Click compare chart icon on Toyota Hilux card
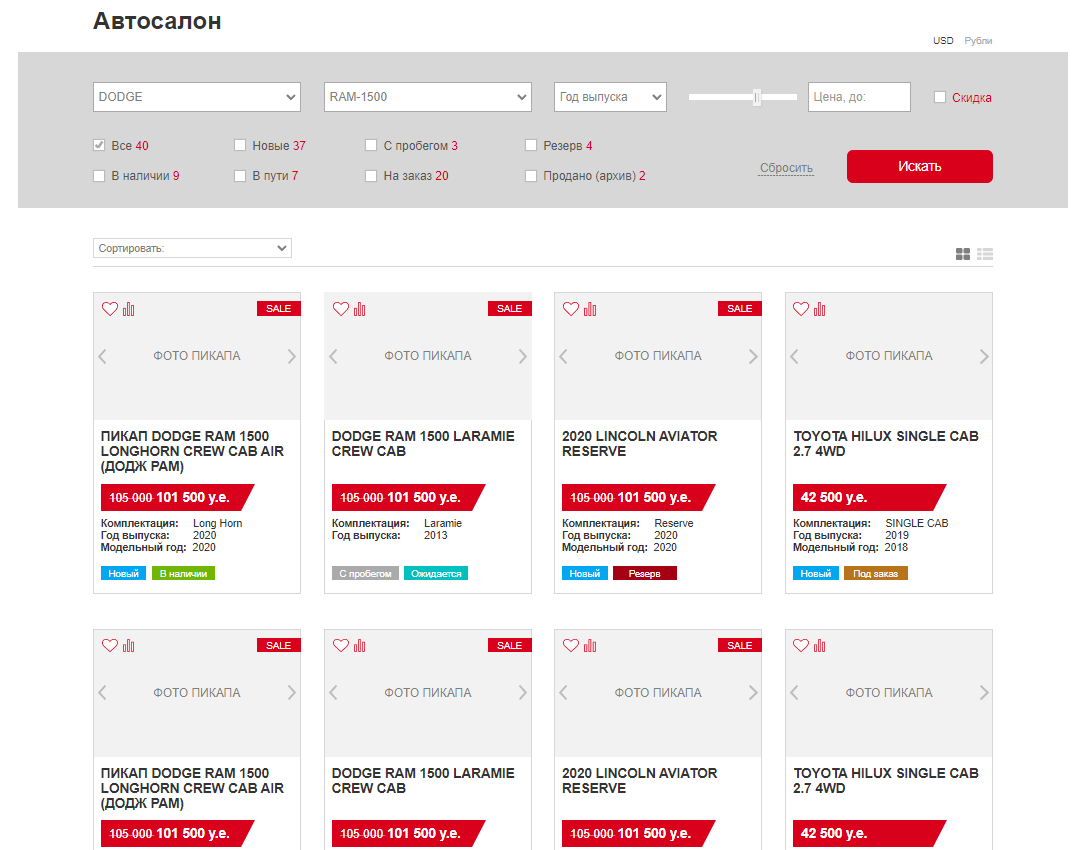Screen dimensions: 1090x850 tap(820, 309)
